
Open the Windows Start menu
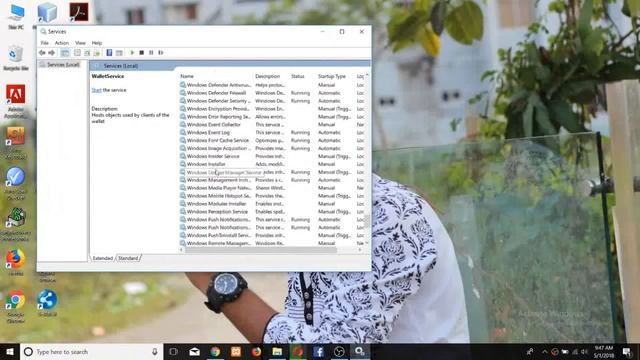click(x=10, y=352)
